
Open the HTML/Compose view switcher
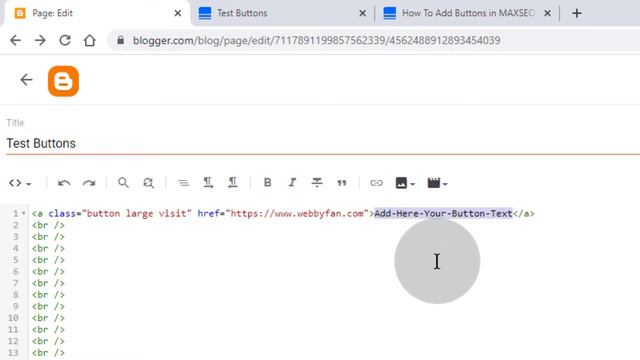point(20,183)
